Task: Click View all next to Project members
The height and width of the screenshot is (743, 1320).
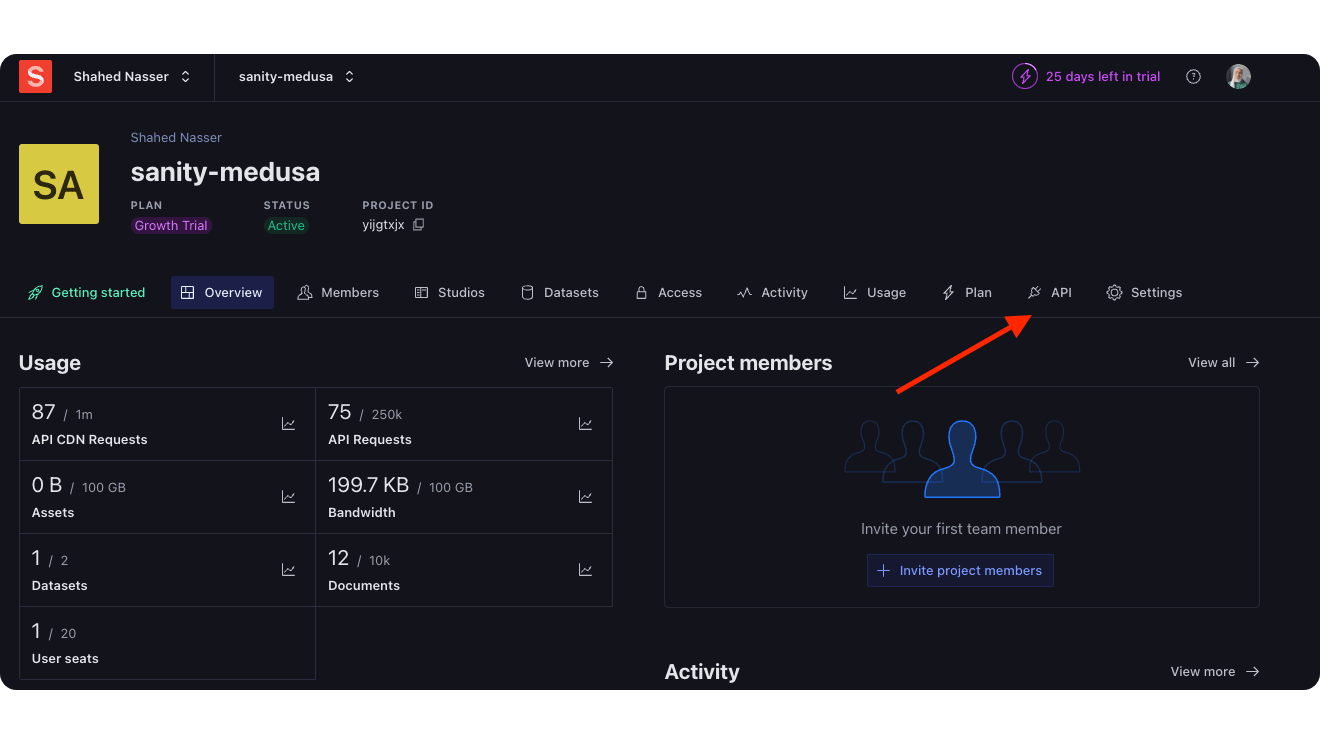Action: pyautogui.click(x=1222, y=362)
